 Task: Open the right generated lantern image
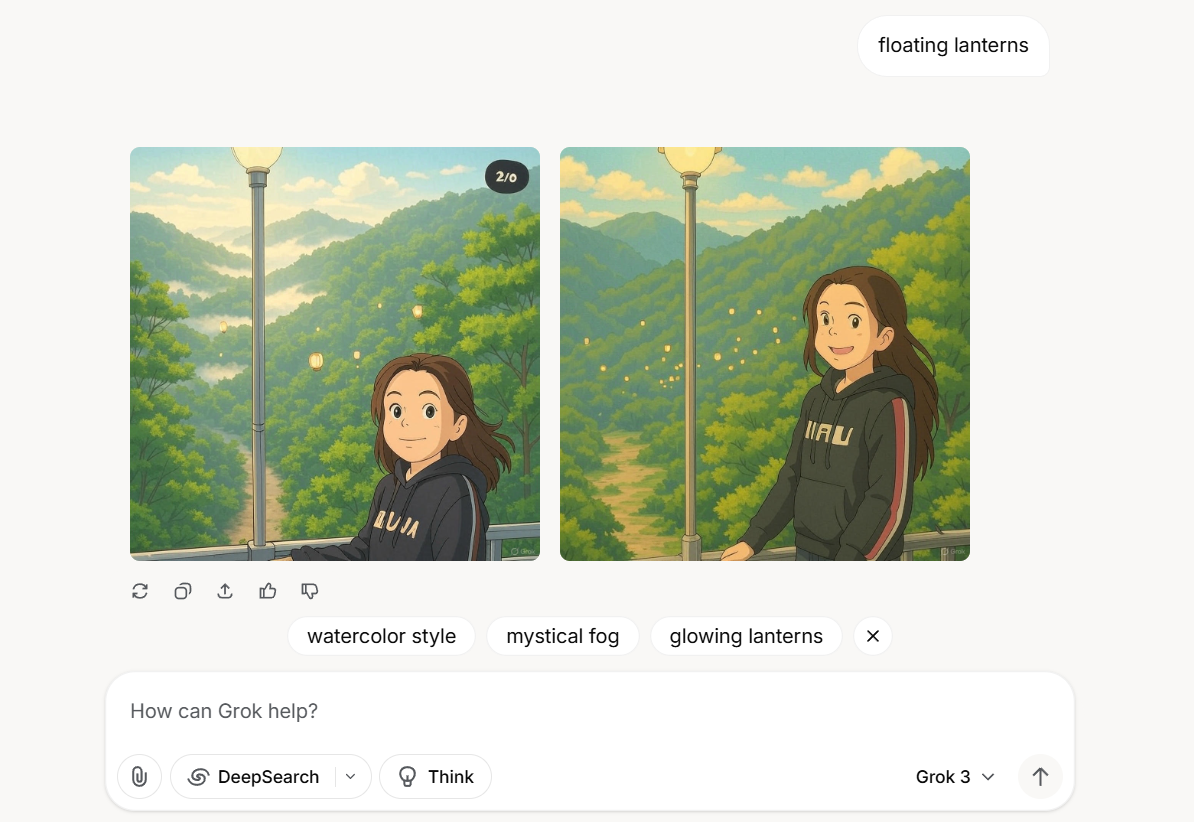point(765,353)
